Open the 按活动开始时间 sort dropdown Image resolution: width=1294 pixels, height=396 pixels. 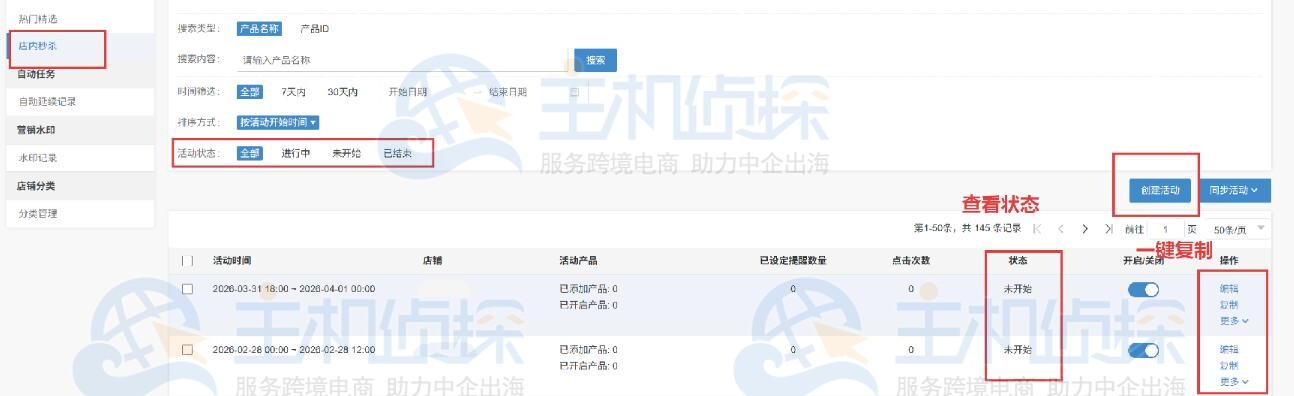(278, 122)
